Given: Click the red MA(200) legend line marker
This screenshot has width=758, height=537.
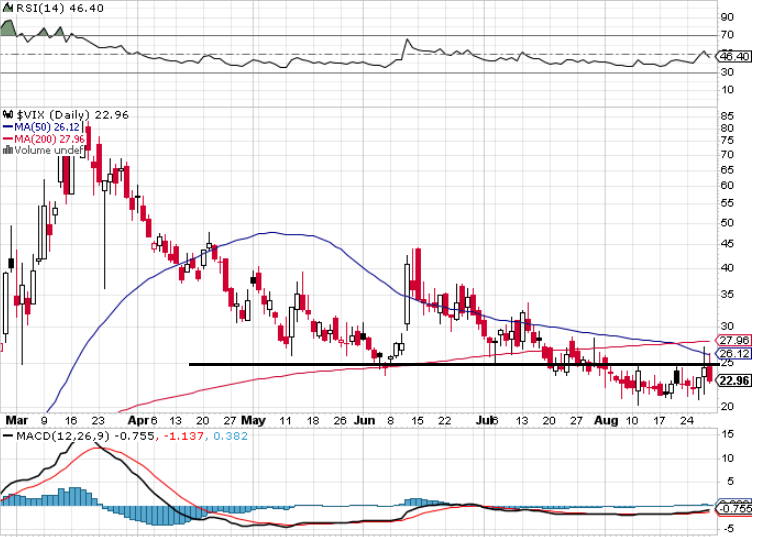Looking at the screenshot, I should pos(8,139).
